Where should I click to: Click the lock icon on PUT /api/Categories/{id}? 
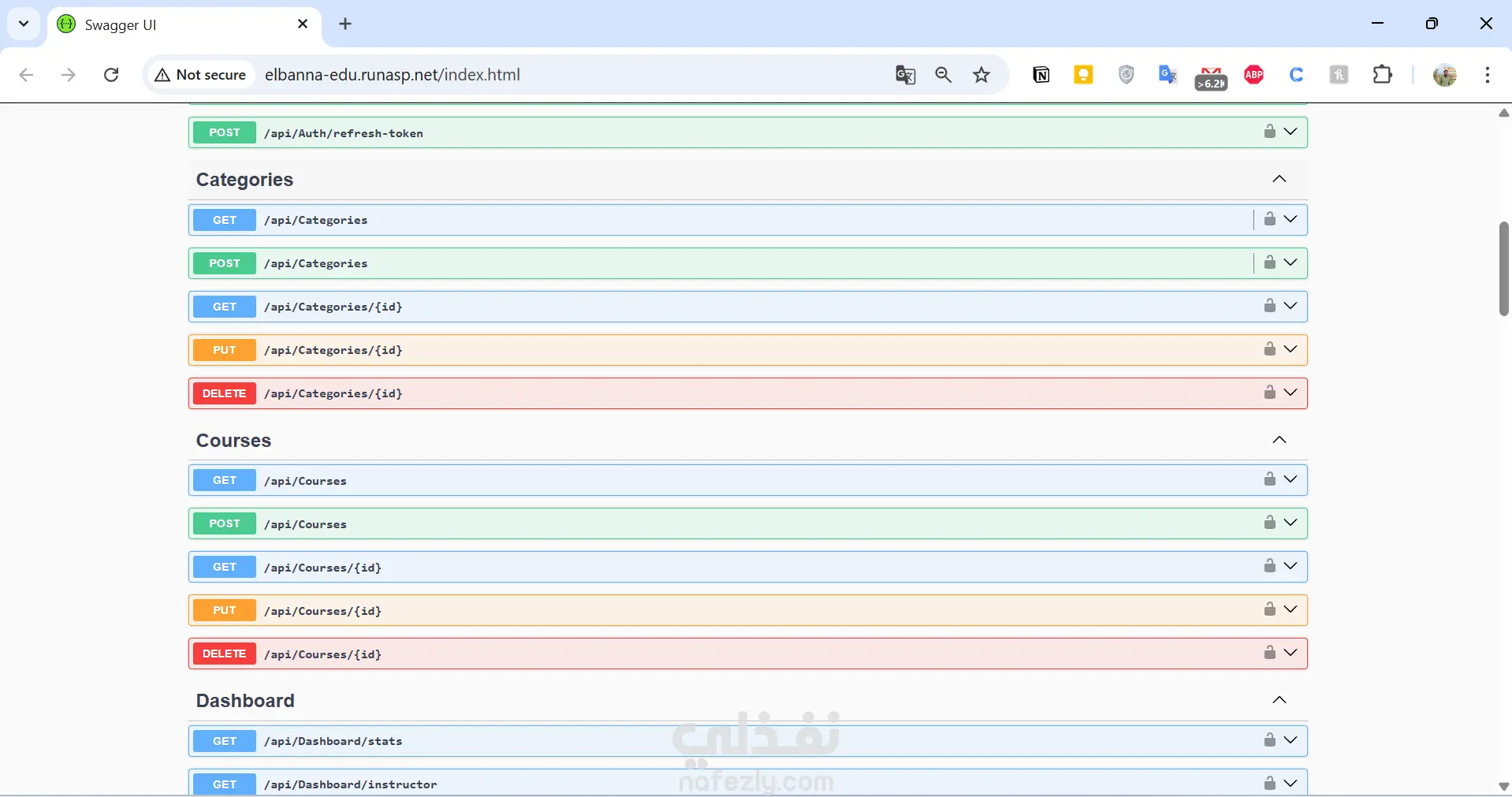(1269, 349)
